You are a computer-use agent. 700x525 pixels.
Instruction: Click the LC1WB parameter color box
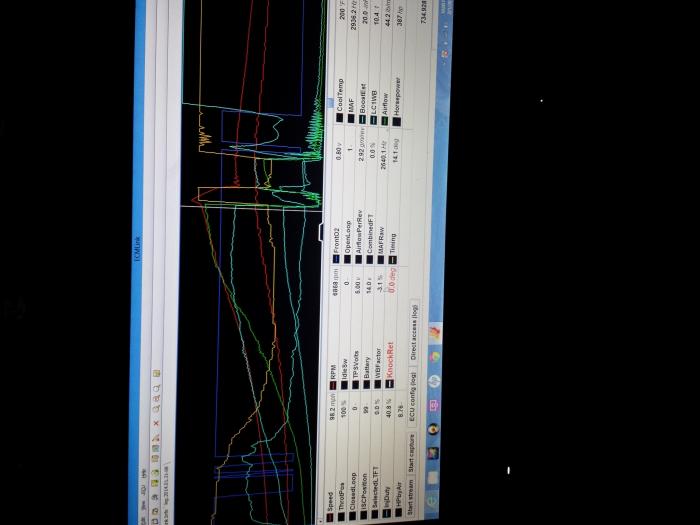coord(374,120)
